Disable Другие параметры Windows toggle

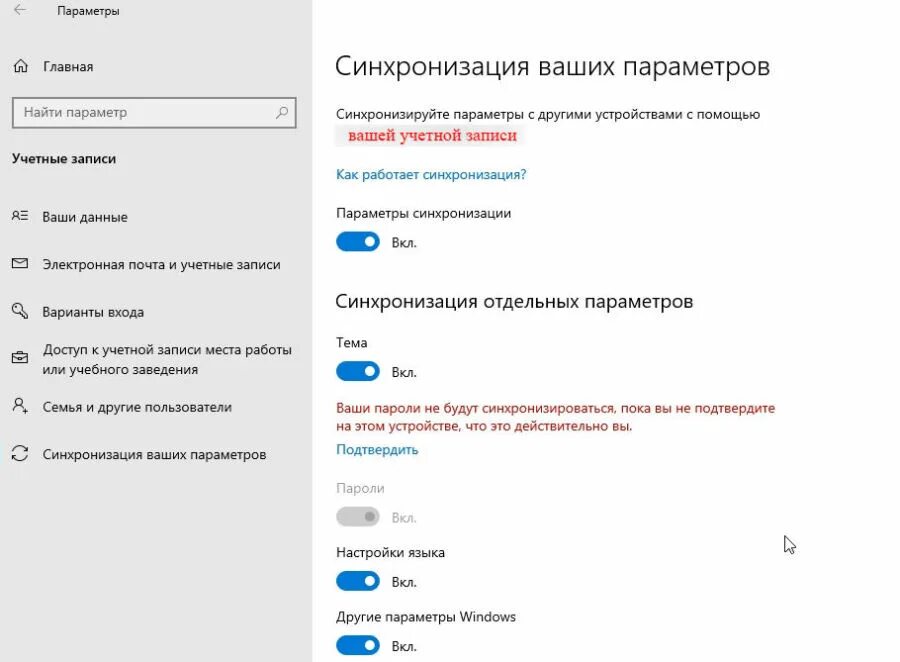(358, 645)
